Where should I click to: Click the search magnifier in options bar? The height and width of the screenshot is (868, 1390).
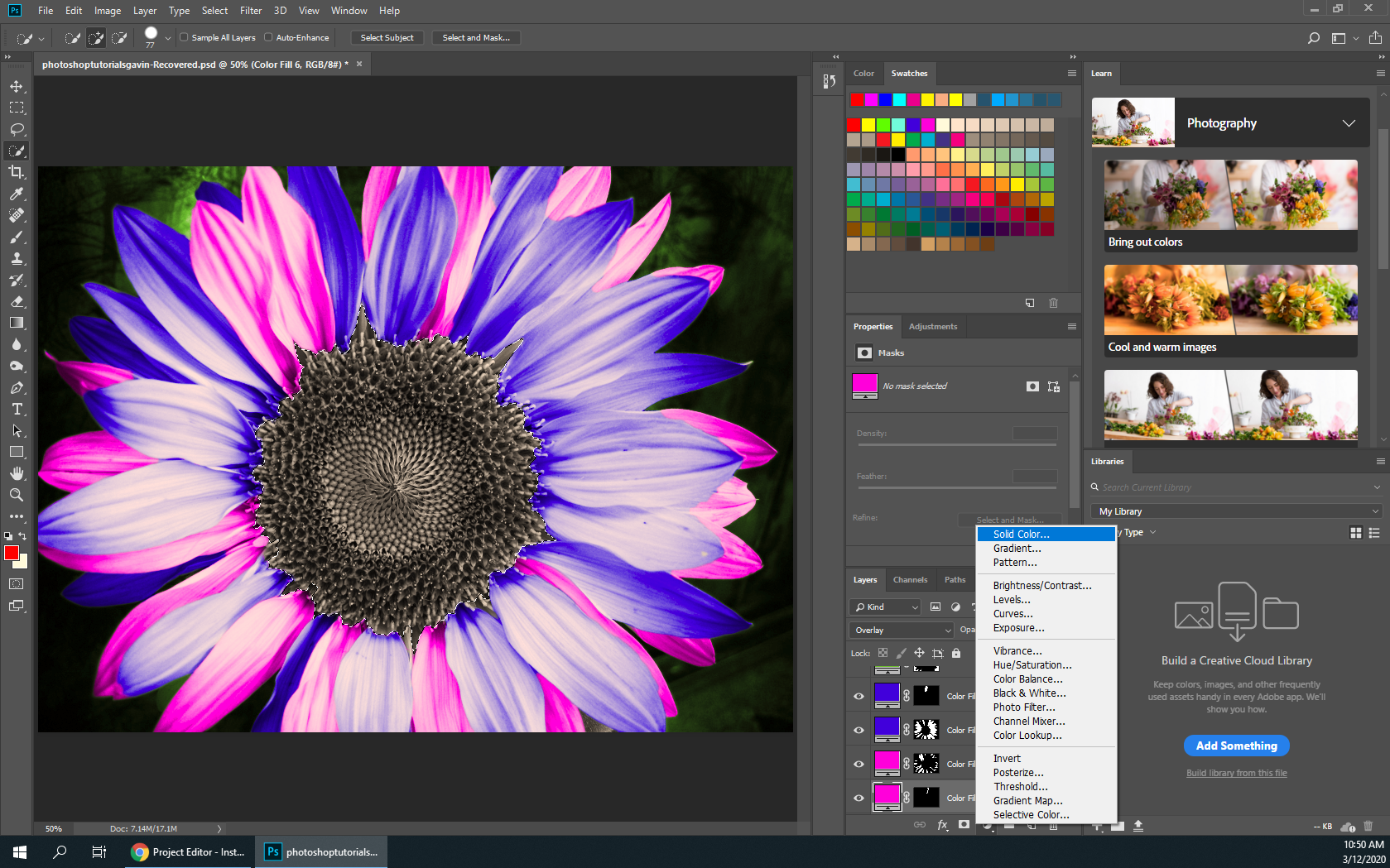click(x=1314, y=38)
